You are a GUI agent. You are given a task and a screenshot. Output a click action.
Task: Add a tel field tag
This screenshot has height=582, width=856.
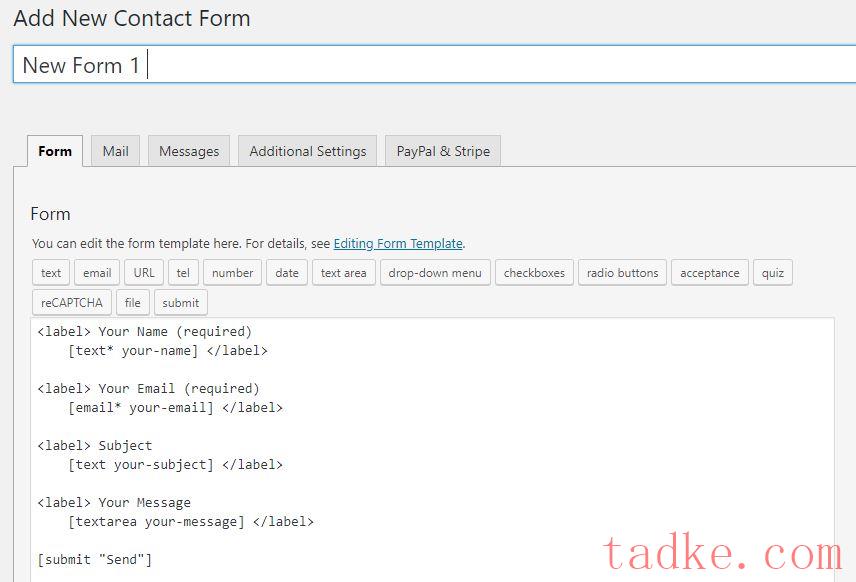(x=183, y=273)
